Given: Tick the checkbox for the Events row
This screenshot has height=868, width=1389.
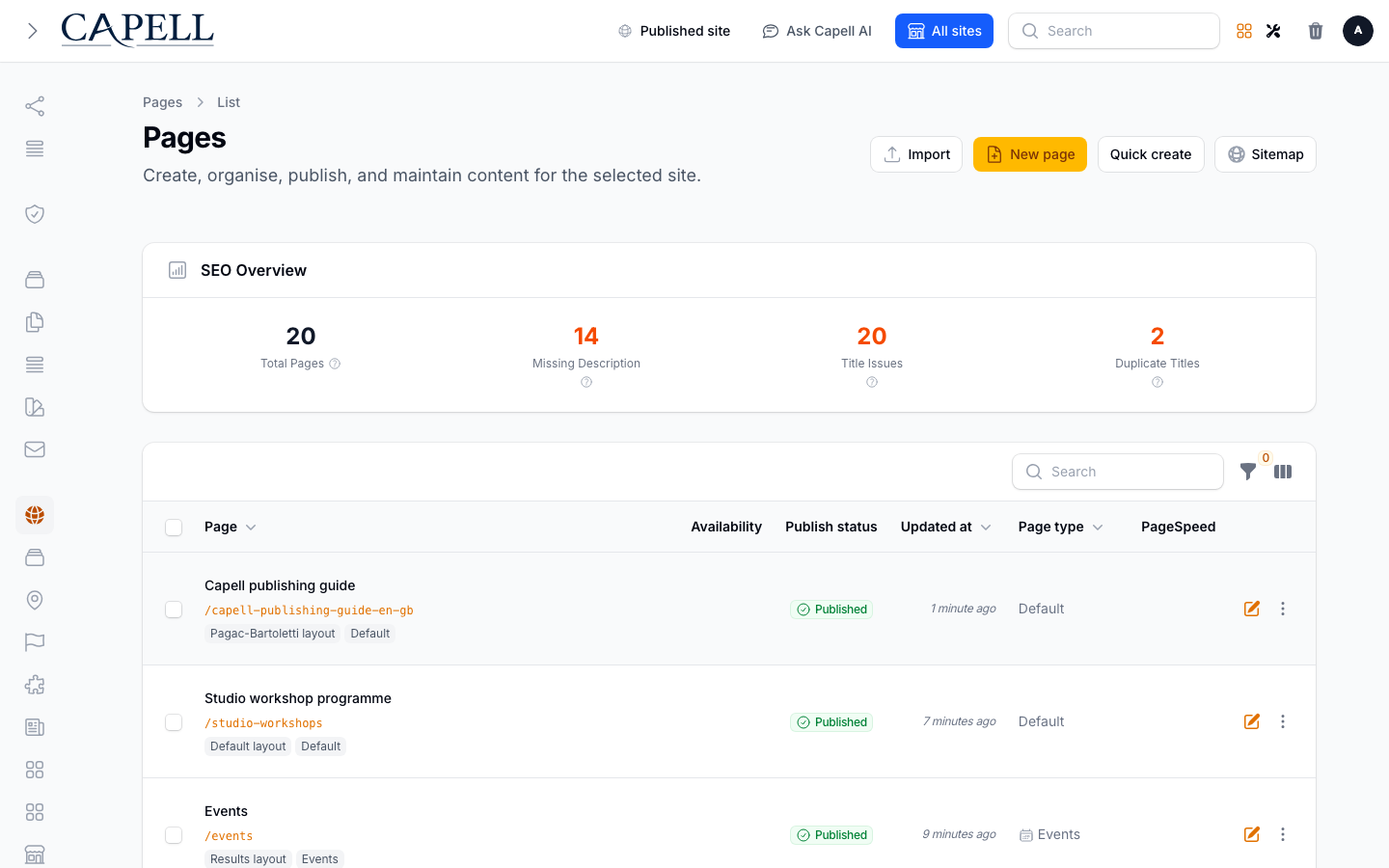Looking at the screenshot, I should pos(174,835).
